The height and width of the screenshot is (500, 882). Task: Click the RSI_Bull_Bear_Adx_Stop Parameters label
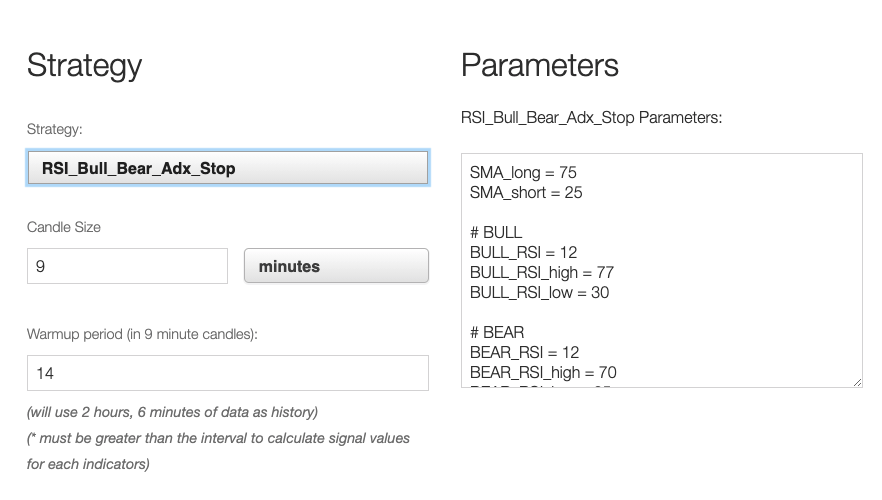pyautogui.click(x=591, y=118)
